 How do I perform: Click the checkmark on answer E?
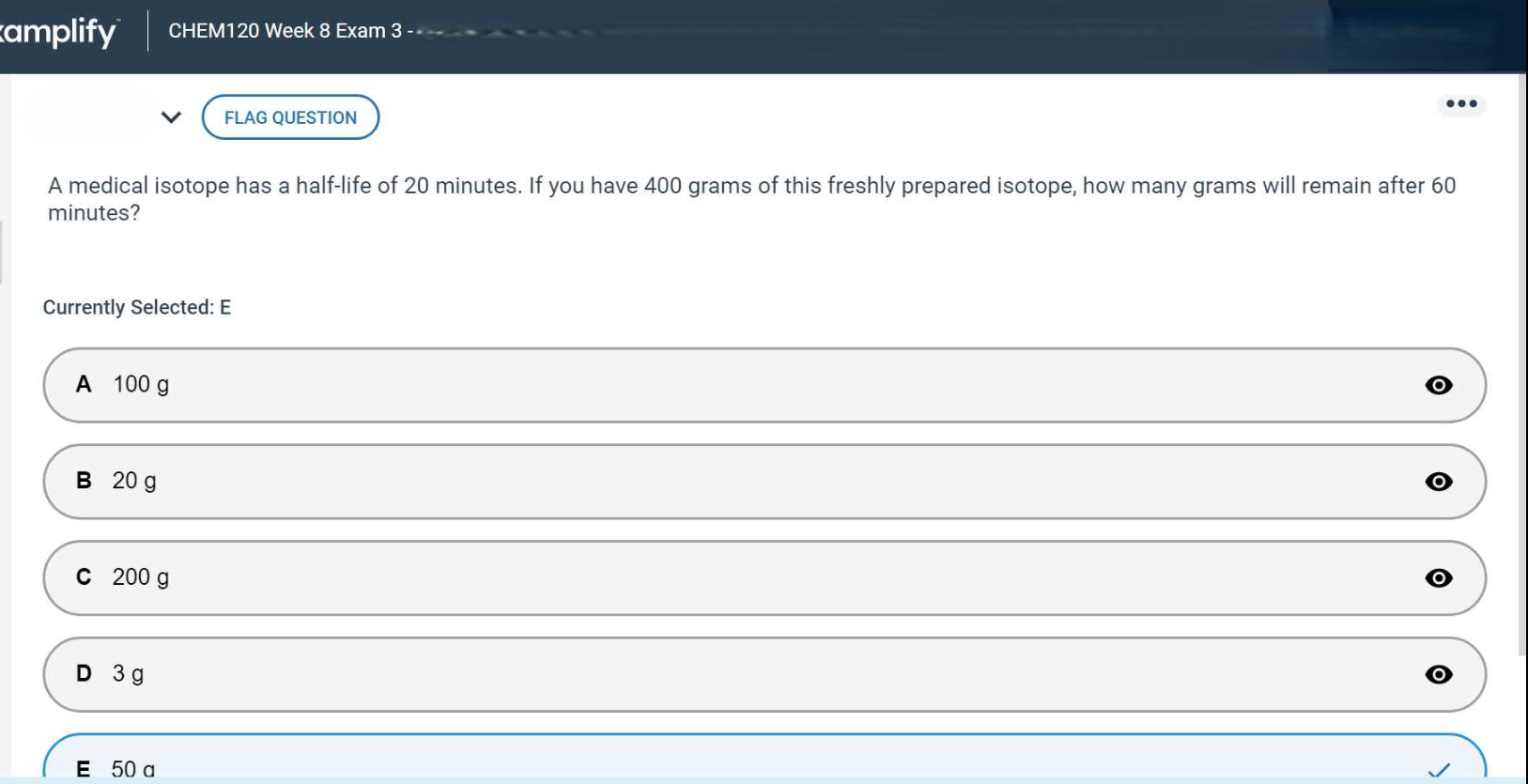(x=1438, y=770)
